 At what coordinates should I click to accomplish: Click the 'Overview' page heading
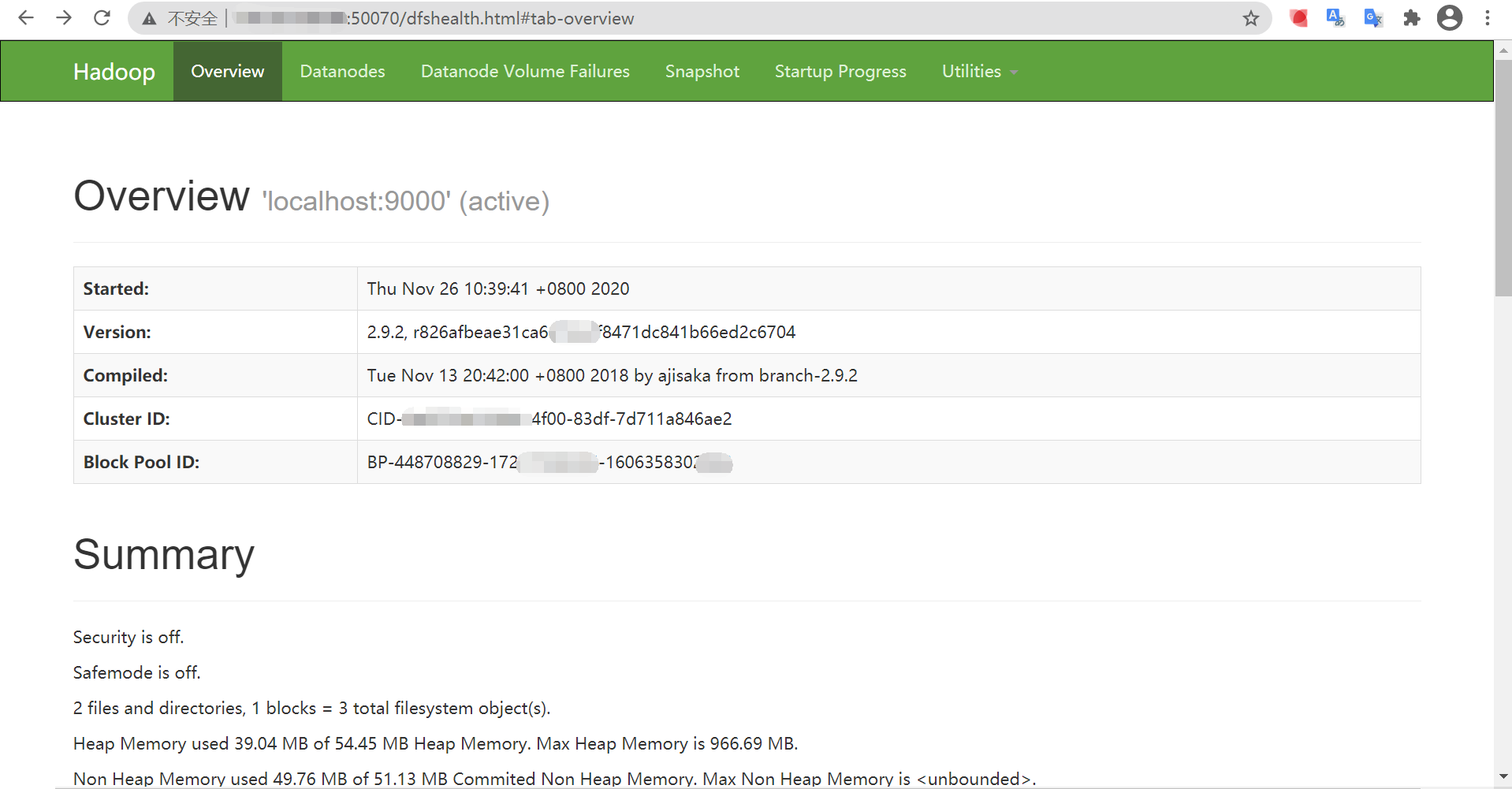pos(162,195)
